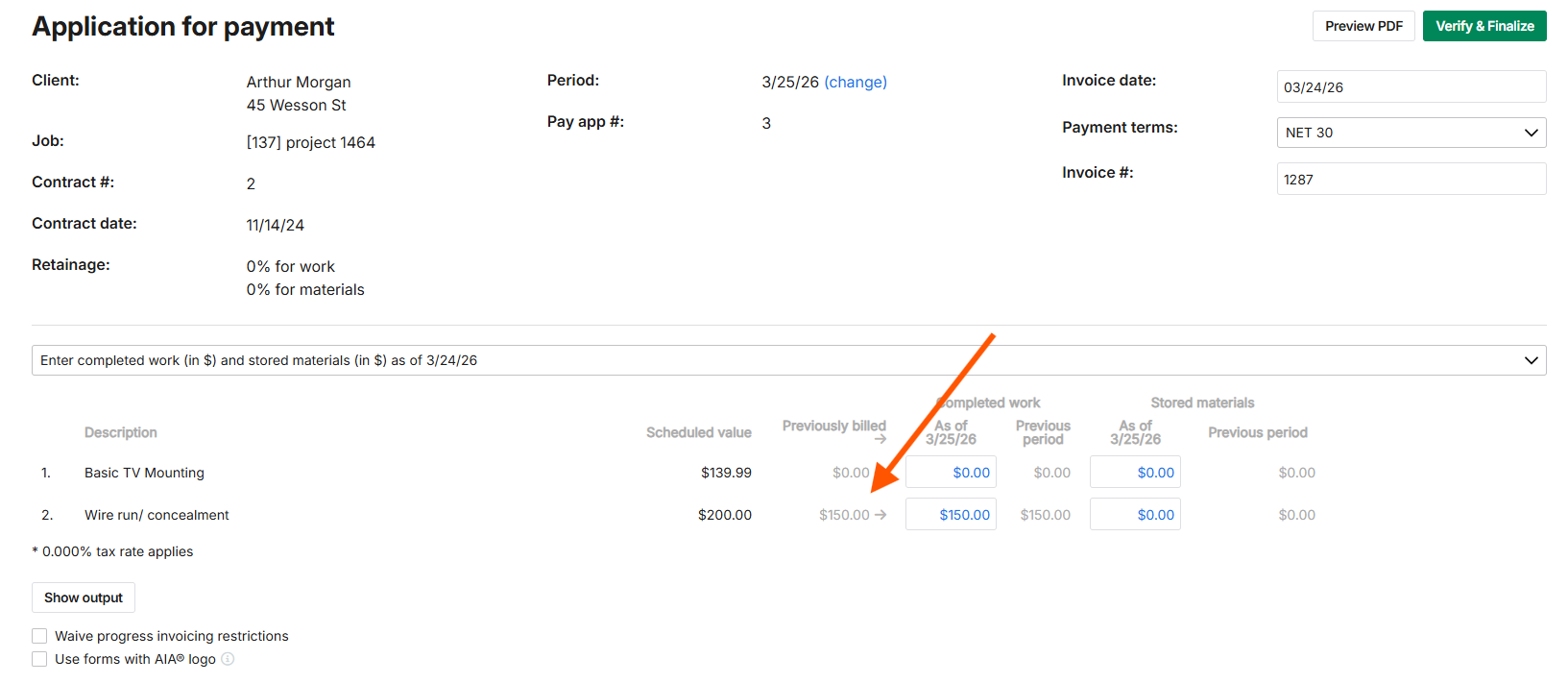The width and height of the screenshot is (1568, 683).
Task: Enable Waive progress invoicing restrictions checkbox
Action: pos(39,636)
